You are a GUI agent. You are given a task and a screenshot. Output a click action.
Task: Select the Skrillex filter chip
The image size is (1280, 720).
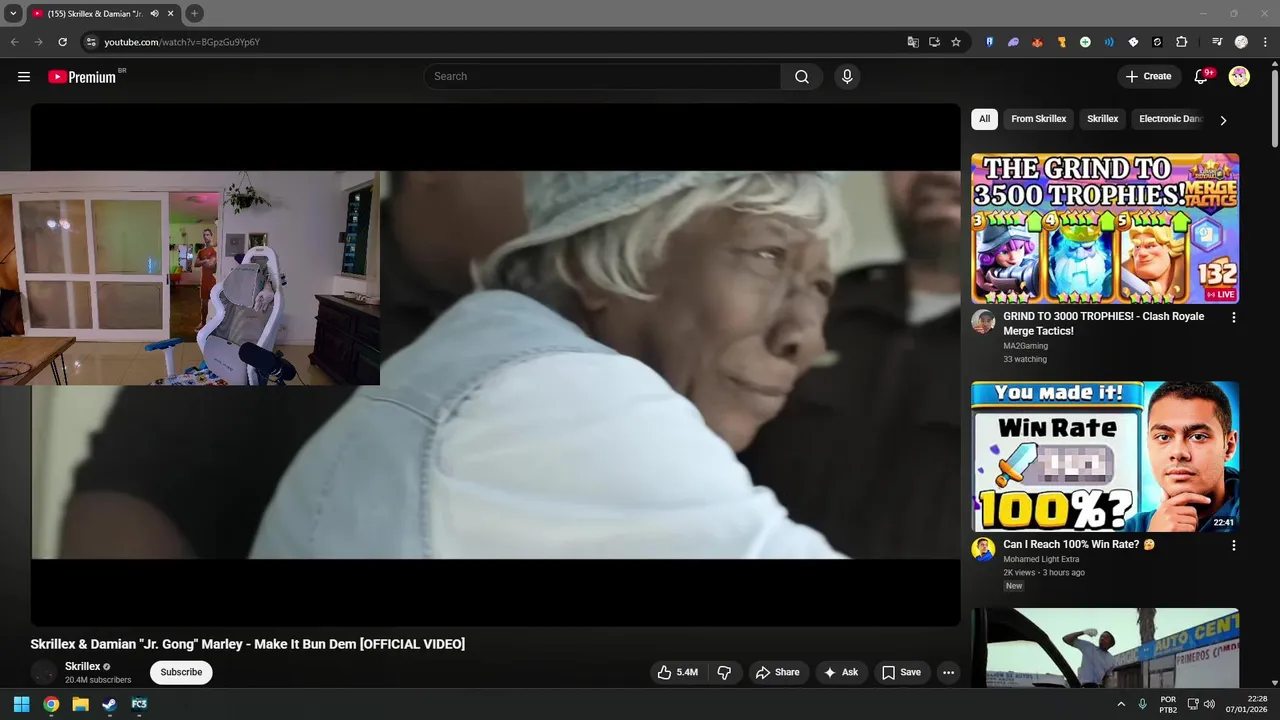1102,119
